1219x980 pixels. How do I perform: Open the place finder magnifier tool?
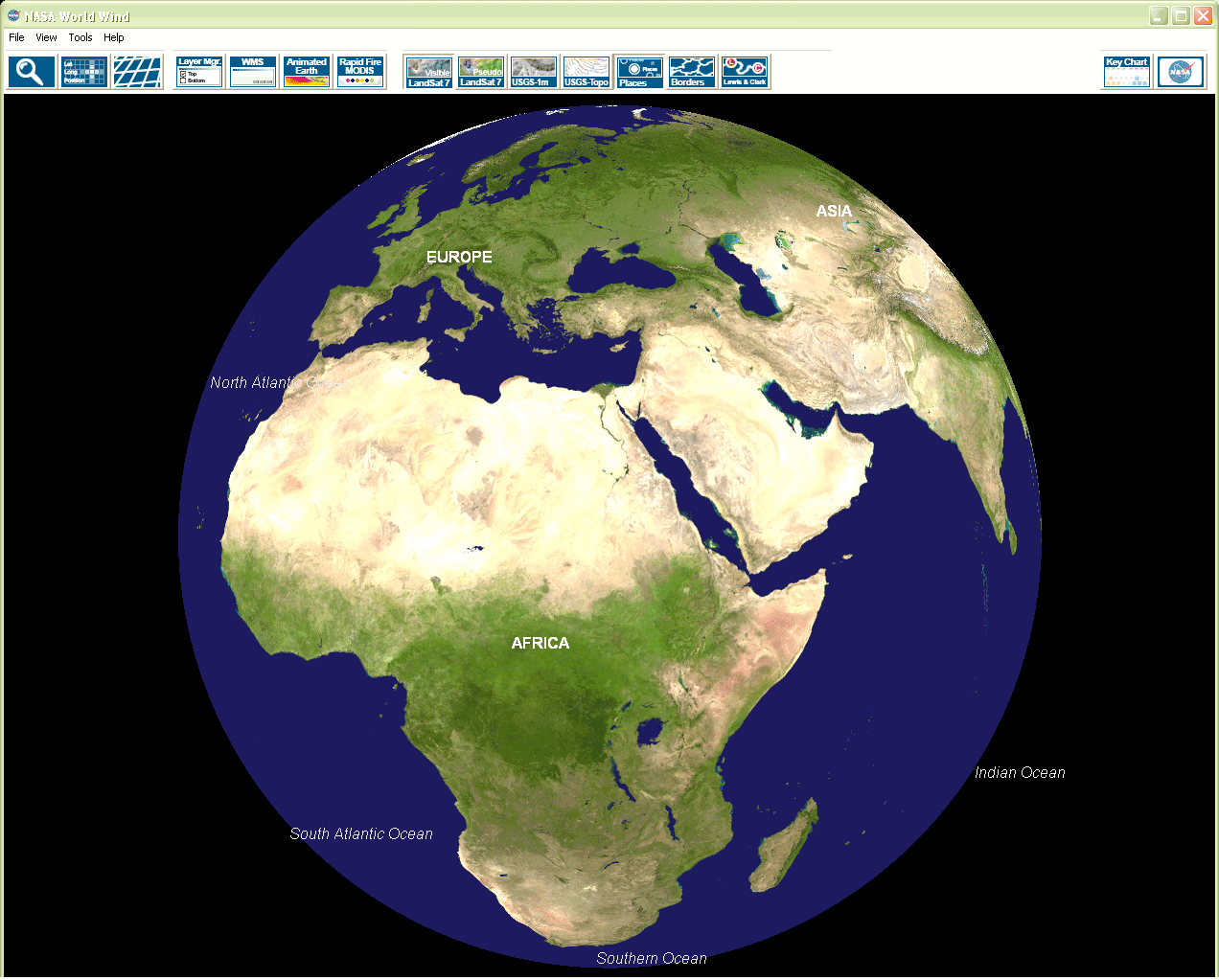point(32,72)
